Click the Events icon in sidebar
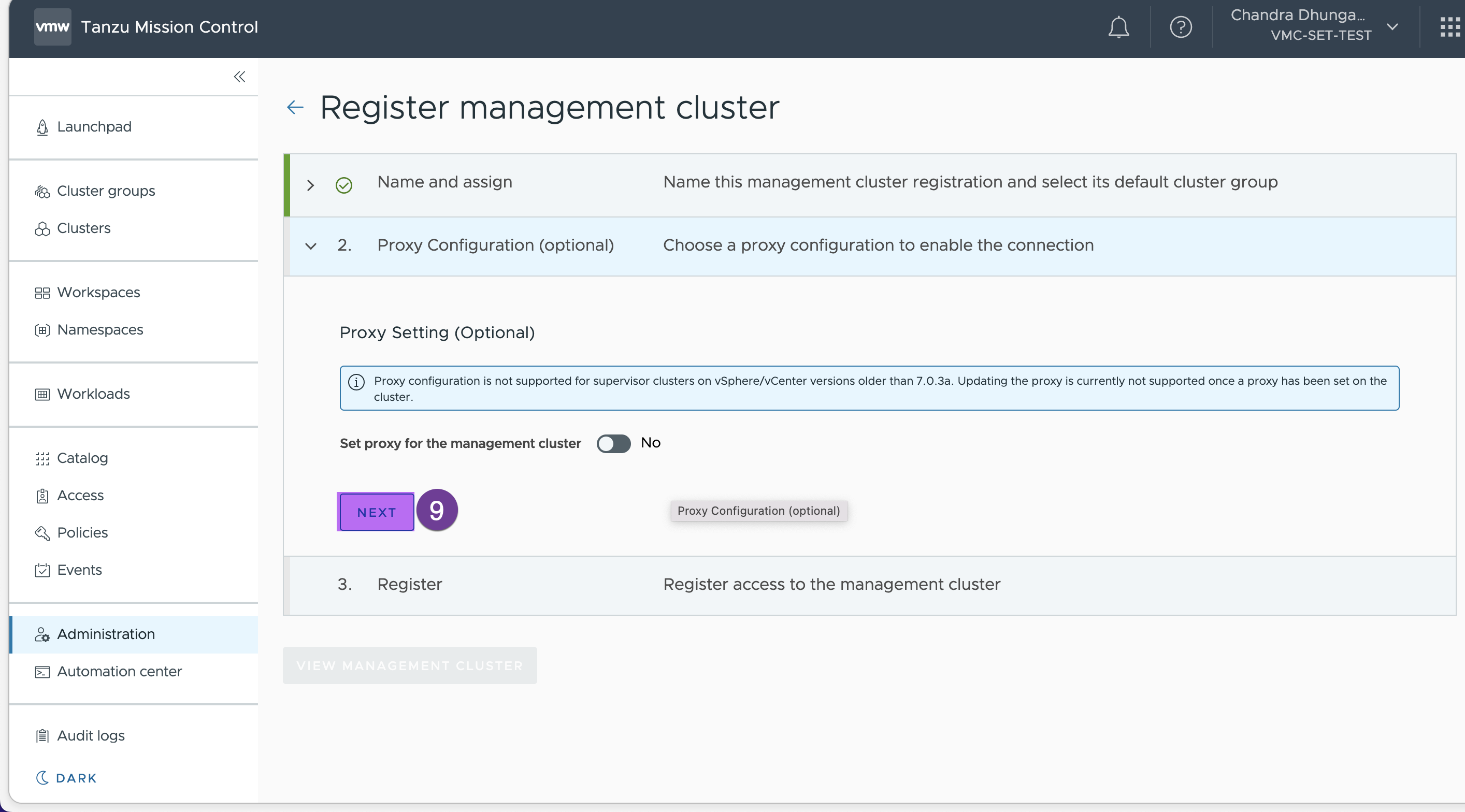Image resolution: width=1465 pixels, height=812 pixels. click(x=42, y=569)
